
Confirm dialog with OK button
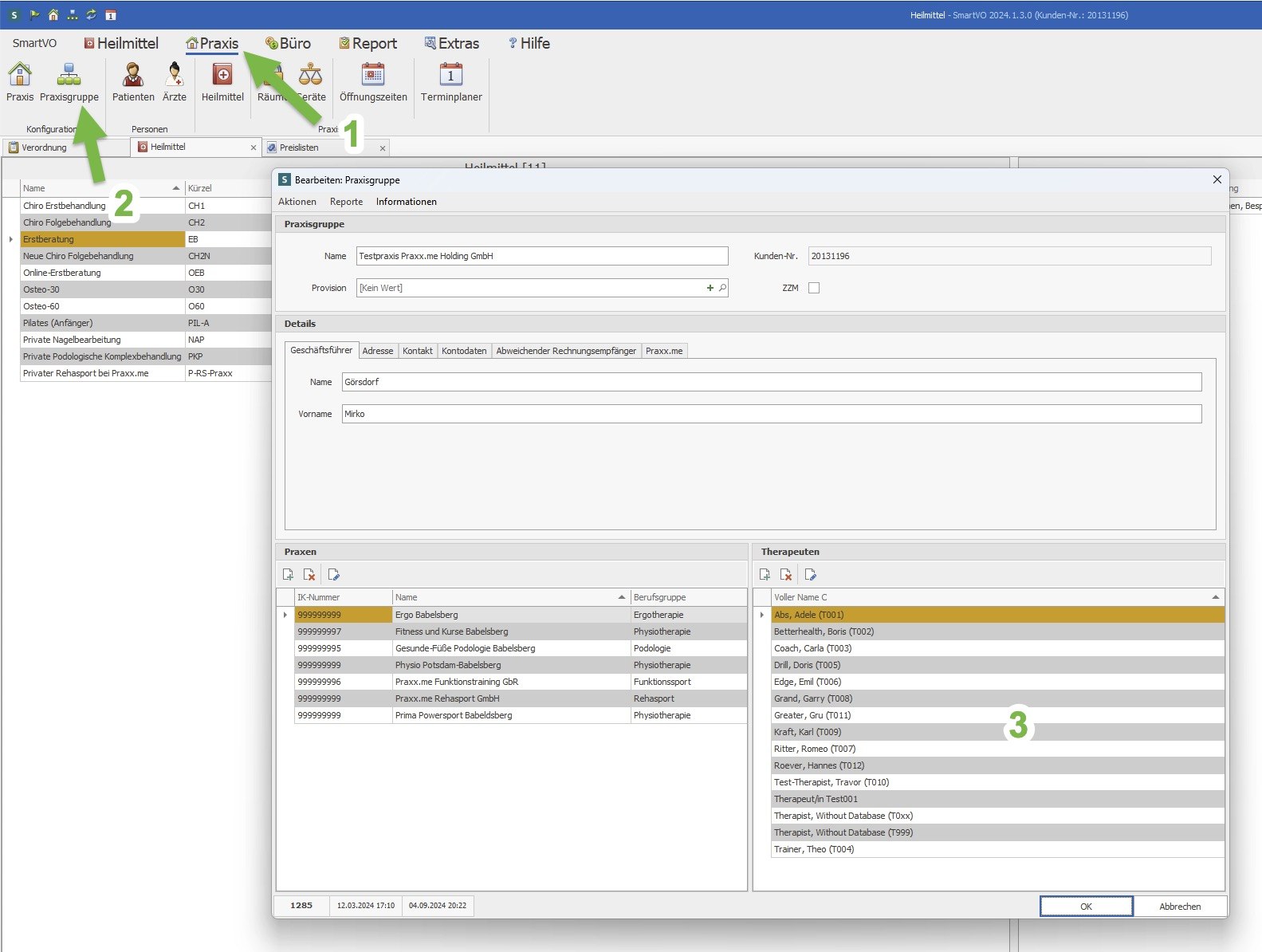tap(1086, 907)
